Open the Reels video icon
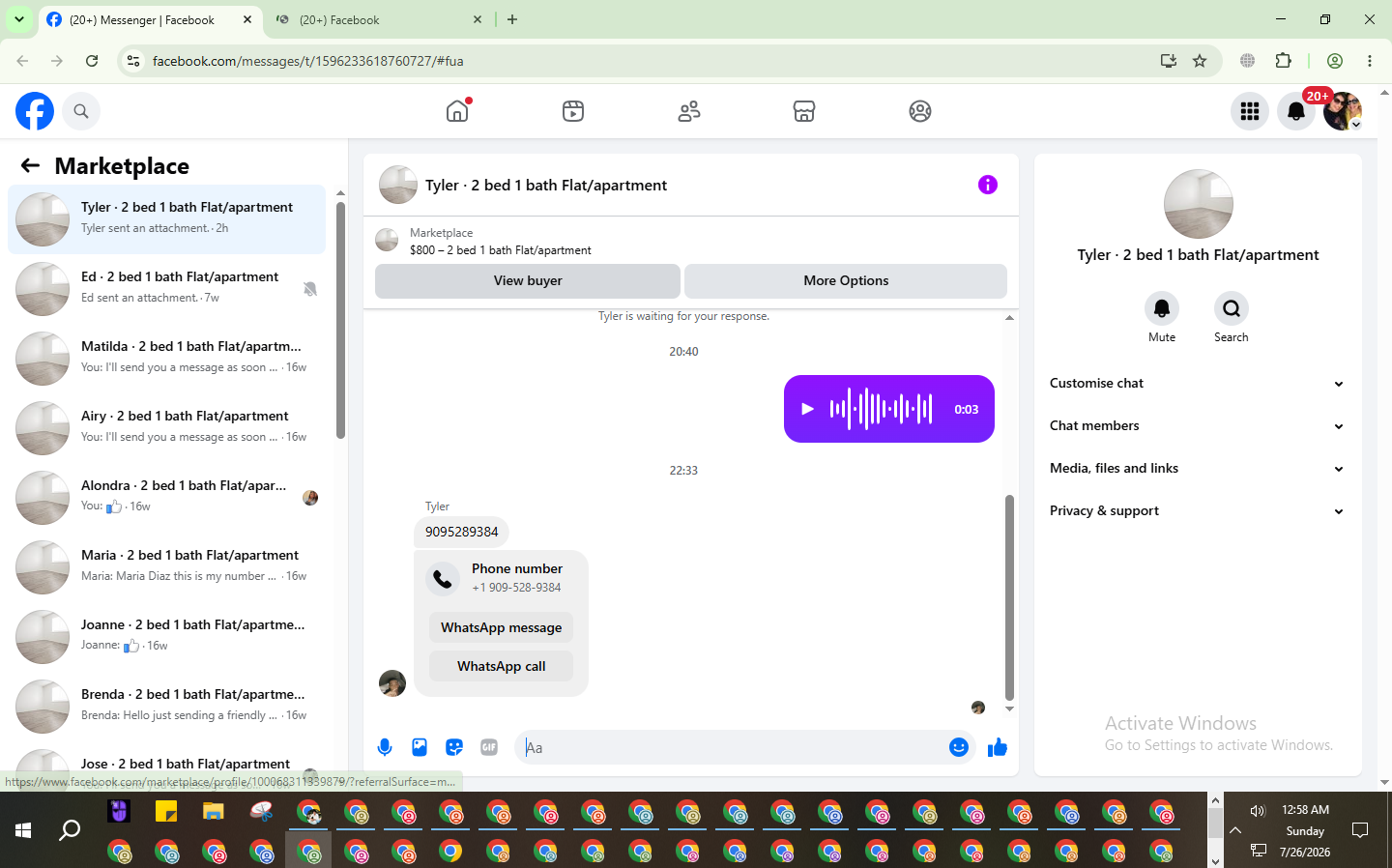 tap(573, 111)
